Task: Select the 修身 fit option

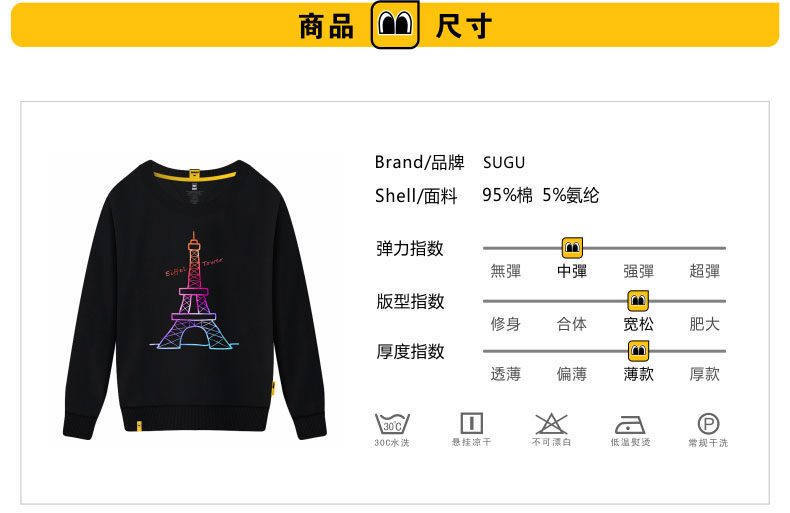Action: pyautogui.click(x=505, y=324)
